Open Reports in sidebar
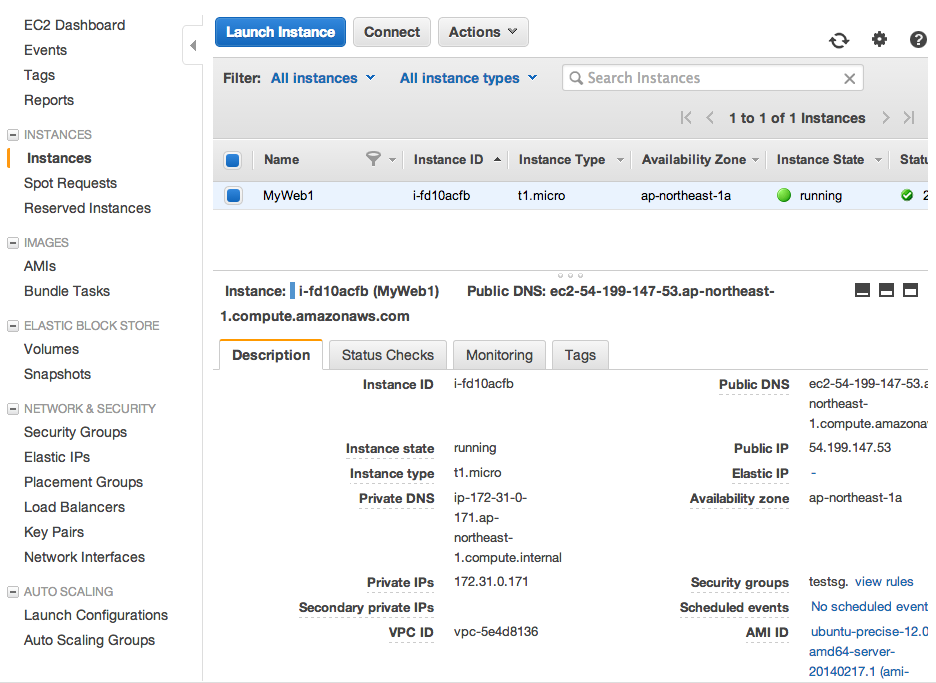This screenshot has height=683, width=936. coord(49,100)
